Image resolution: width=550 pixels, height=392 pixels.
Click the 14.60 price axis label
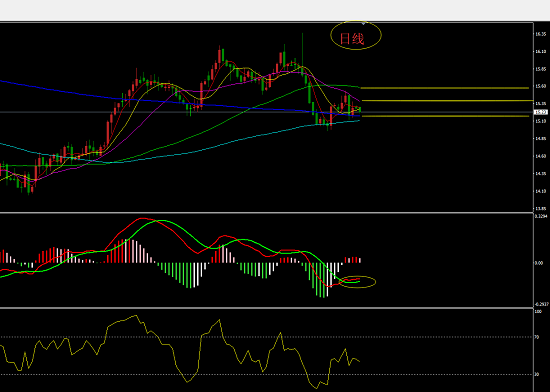pyautogui.click(x=541, y=156)
